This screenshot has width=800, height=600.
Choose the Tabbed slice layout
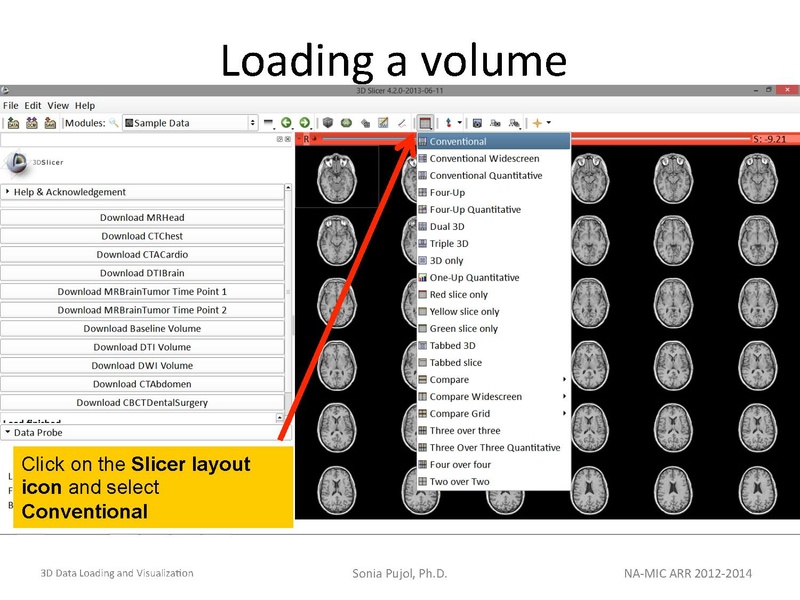pyautogui.click(x=493, y=362)
